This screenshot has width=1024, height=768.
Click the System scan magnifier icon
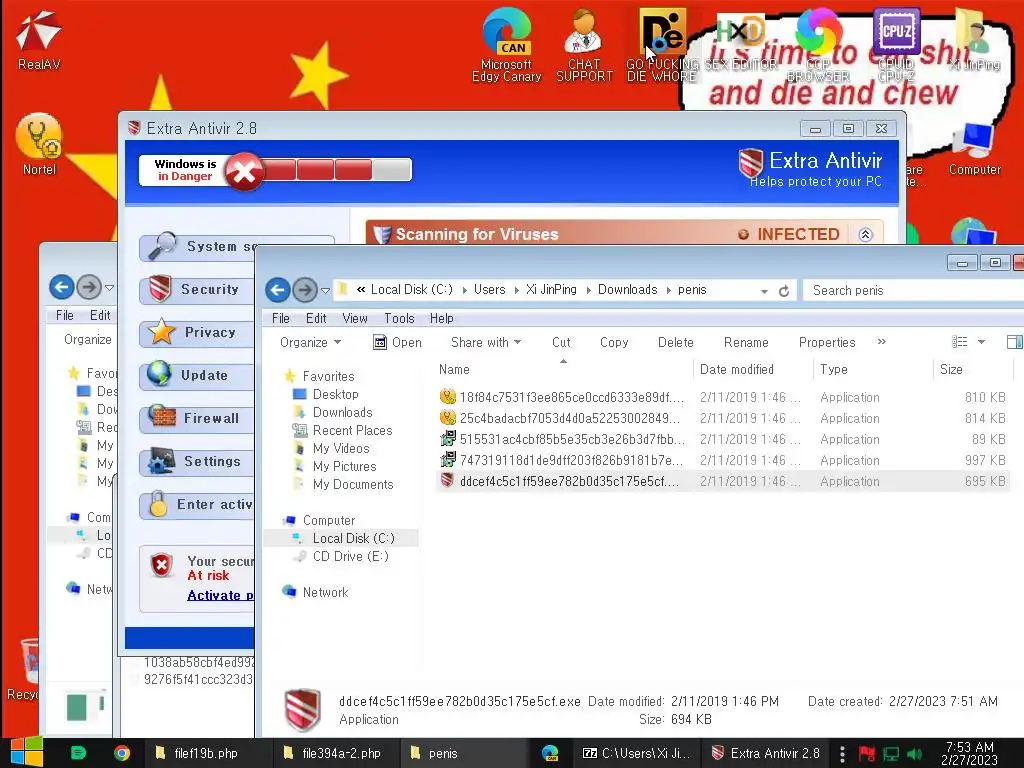161,246
